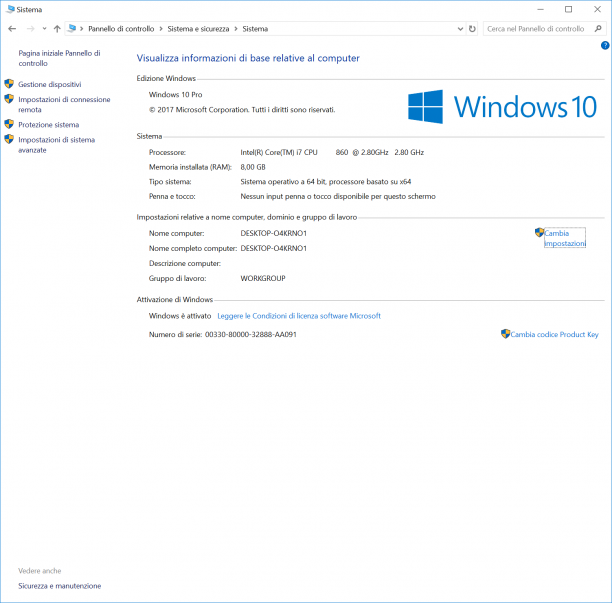Click shield icon beside Gestione dispositivi
Viewport: 612px width, 603px height.
pyautogui.click(x=9, y=84)
